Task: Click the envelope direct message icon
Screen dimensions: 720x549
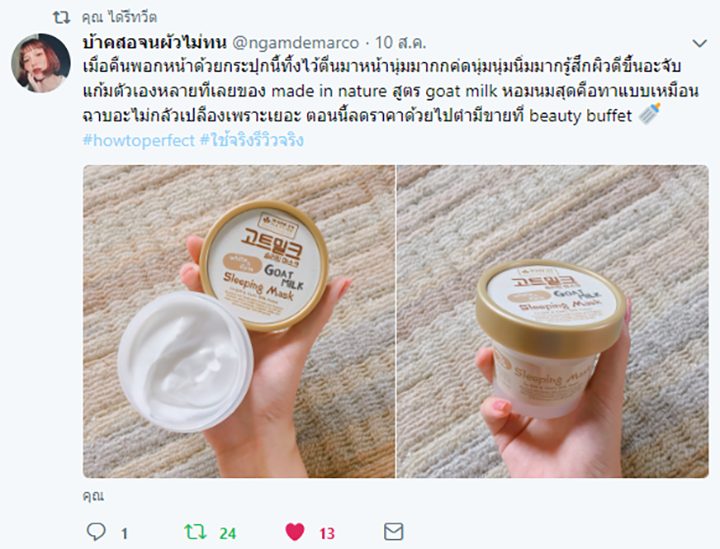Action: [x=394, y=532]
